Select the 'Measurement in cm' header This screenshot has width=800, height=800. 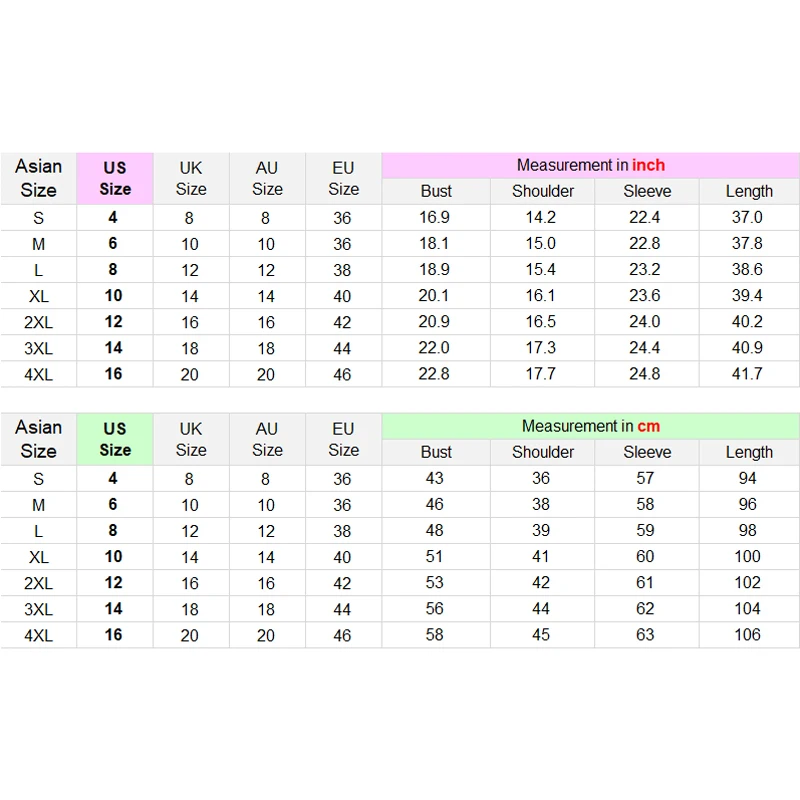(590, 426)
